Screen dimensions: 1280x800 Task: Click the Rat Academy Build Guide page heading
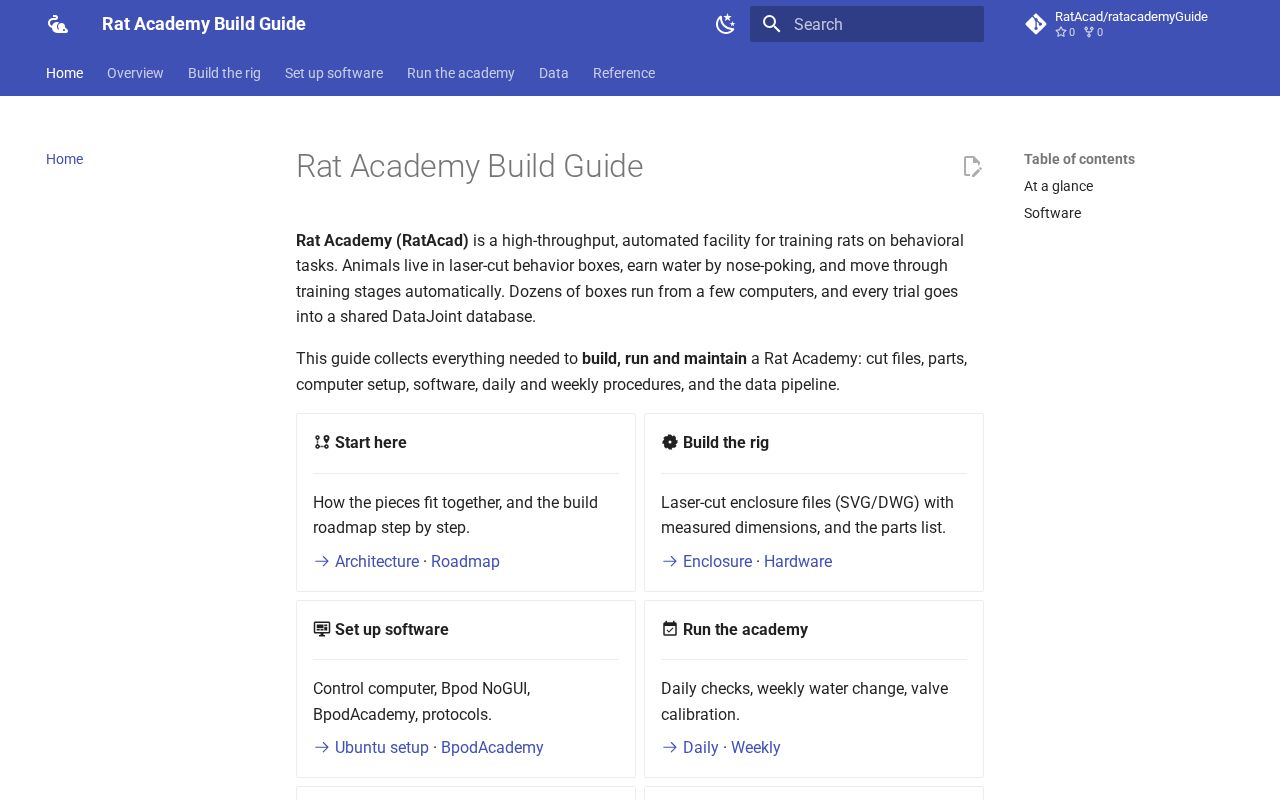[469, 166]
